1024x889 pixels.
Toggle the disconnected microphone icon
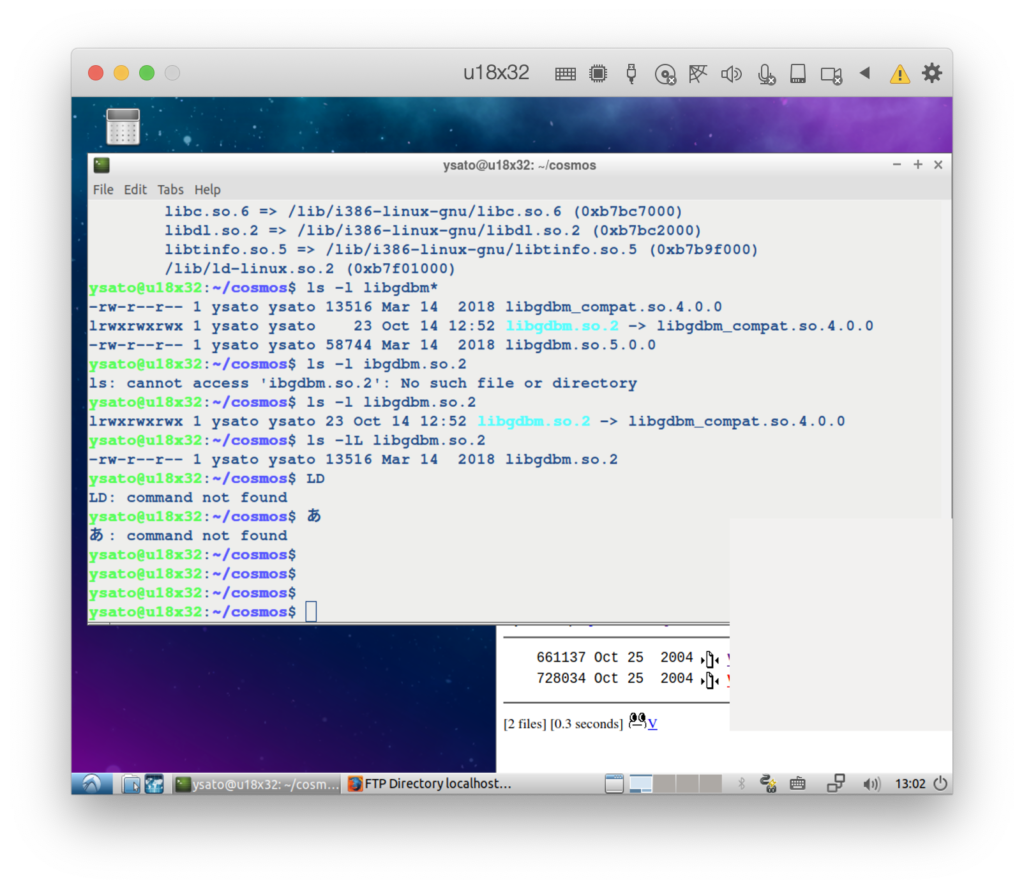pyautogui.click(x=766, y=73)
